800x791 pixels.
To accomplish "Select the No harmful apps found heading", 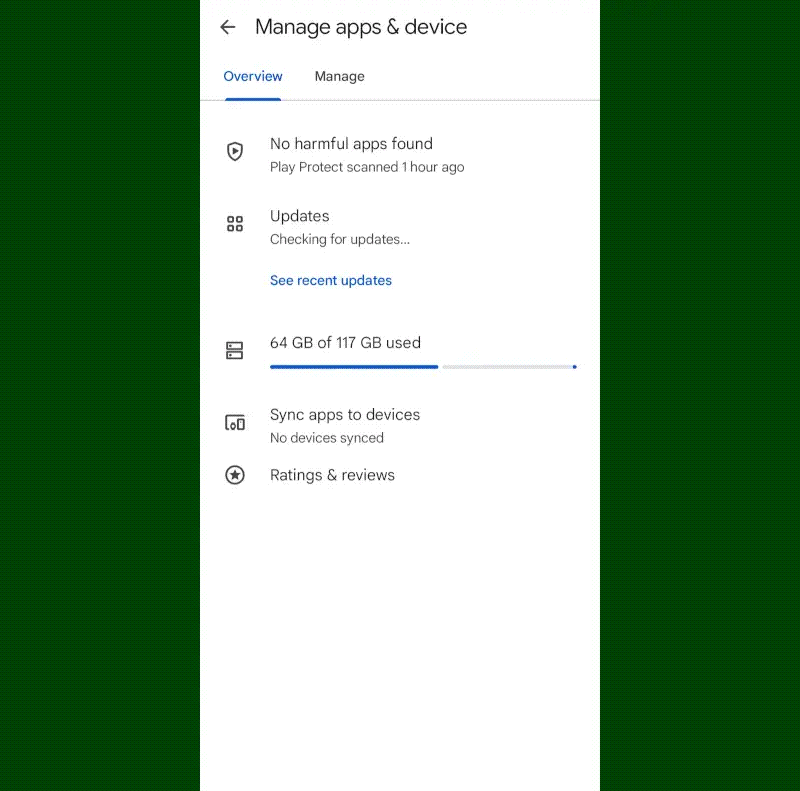I will 351,144.
